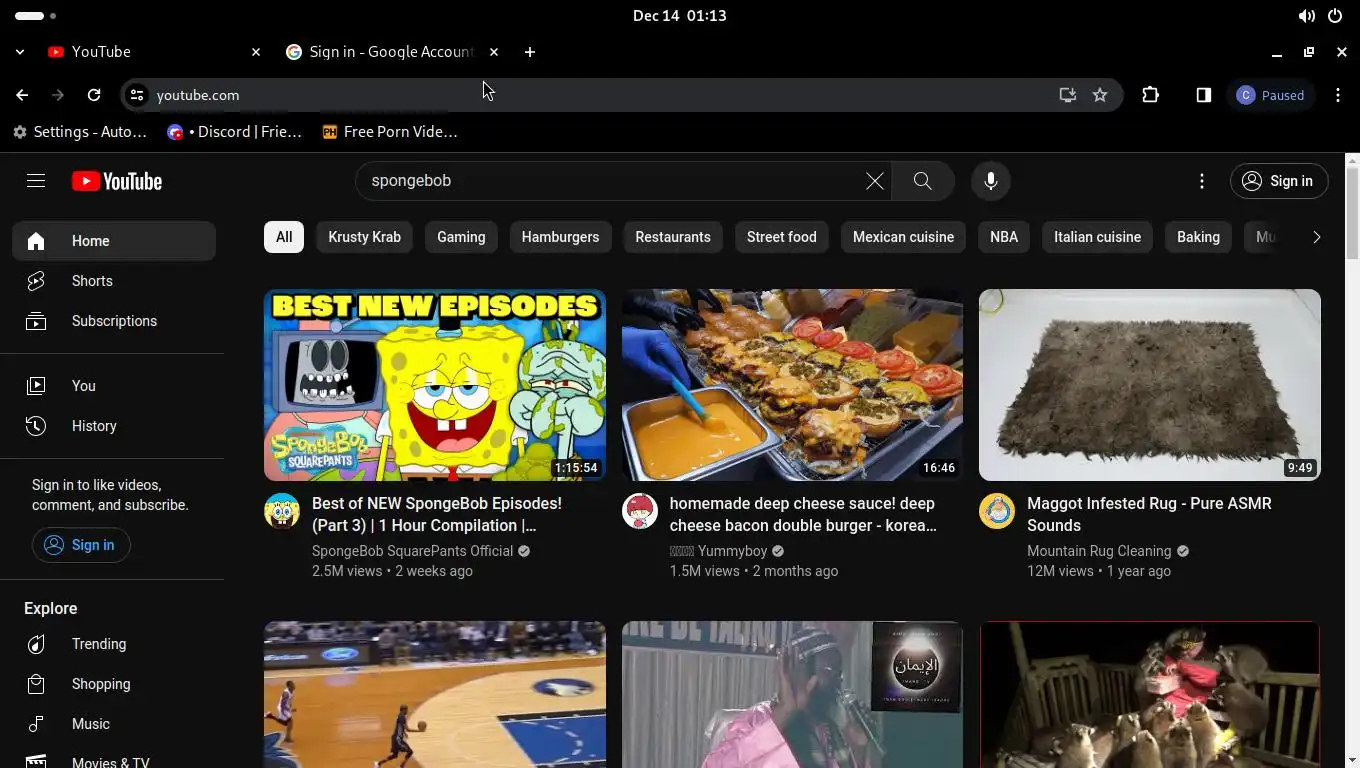Image resolution: width=1360 pixels, height=768 pixels.
Task: Click the sidebar Sign in button
Action: tap(81, 545)
